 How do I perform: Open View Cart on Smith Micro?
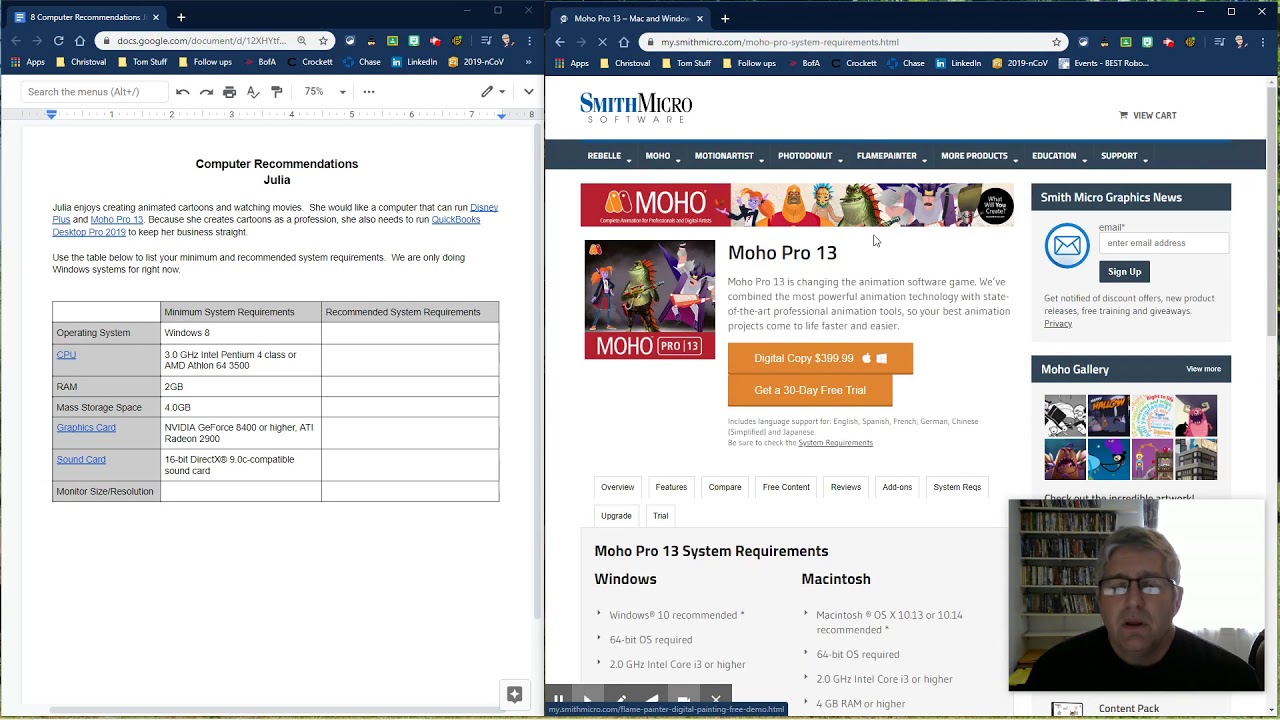pos(1147,115)
